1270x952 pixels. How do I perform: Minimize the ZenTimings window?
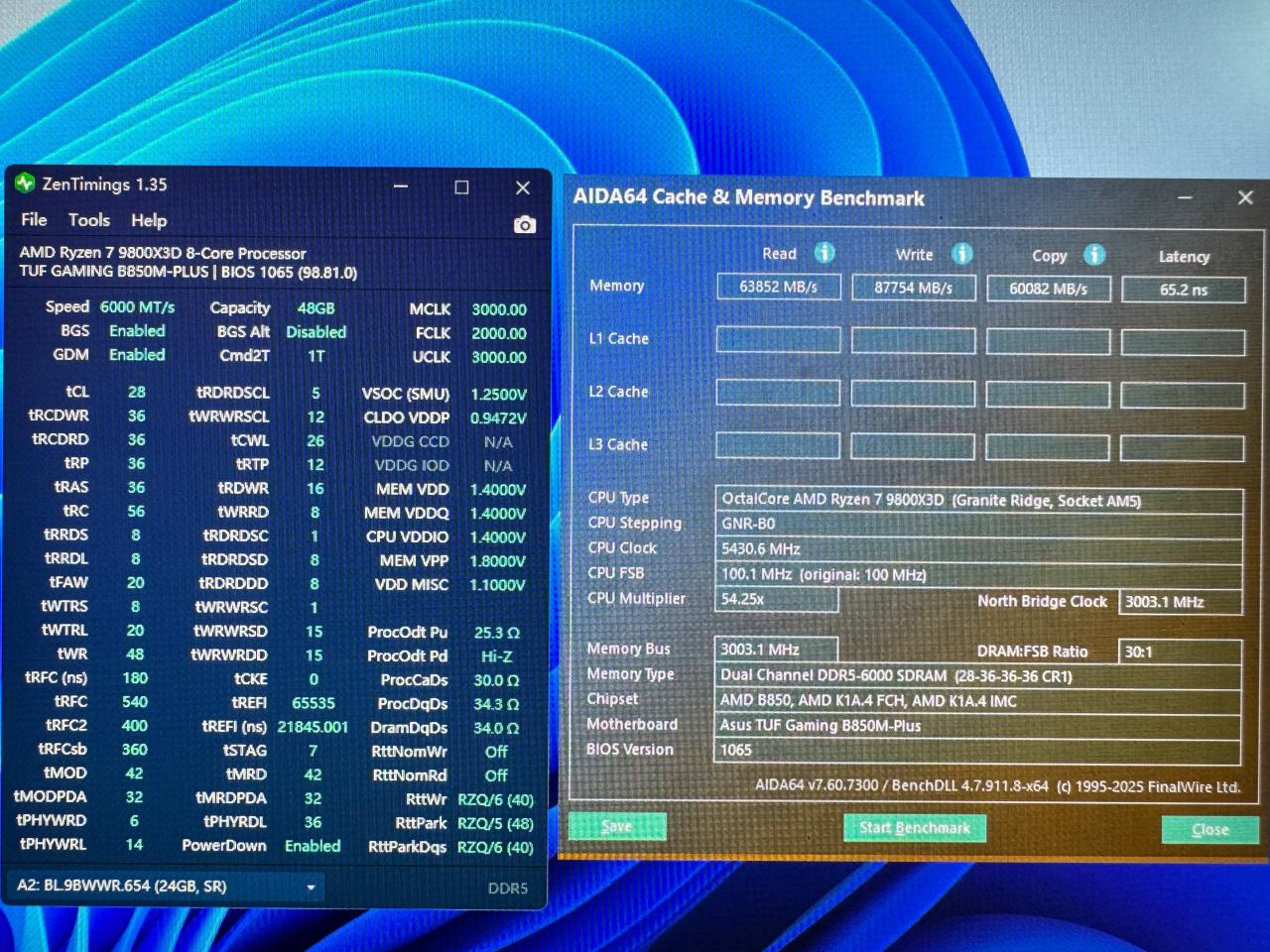401,186
